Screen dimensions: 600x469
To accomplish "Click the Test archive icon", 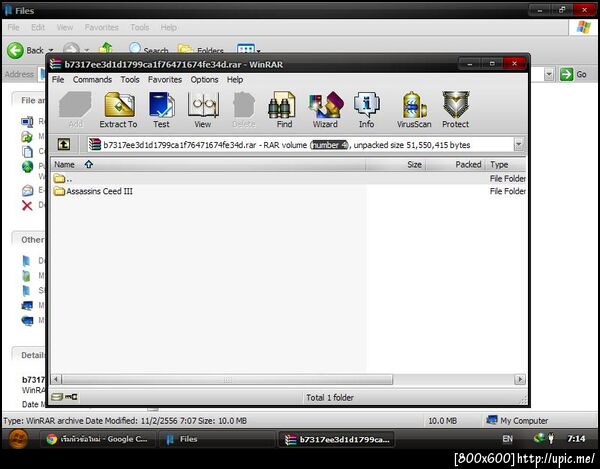I will coord(161,110).
